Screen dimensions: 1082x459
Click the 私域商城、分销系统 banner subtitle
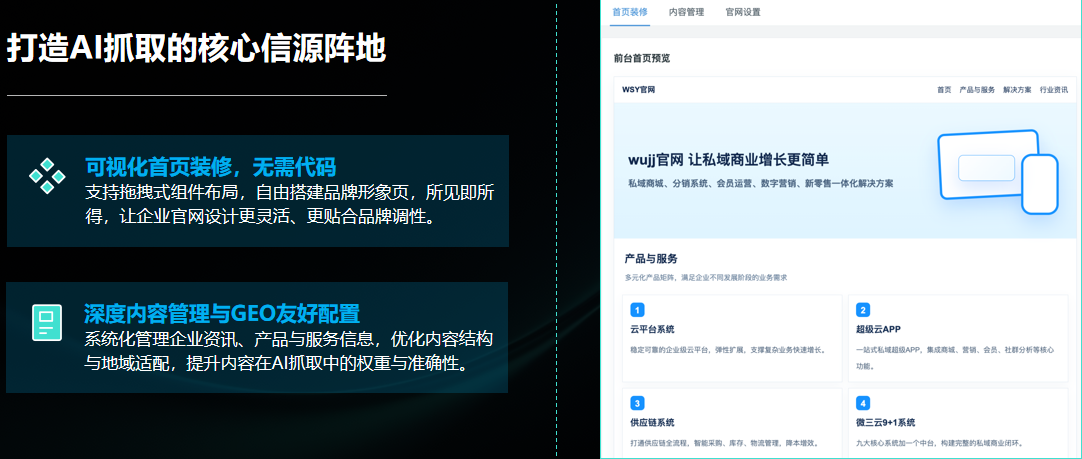[760, 184]
